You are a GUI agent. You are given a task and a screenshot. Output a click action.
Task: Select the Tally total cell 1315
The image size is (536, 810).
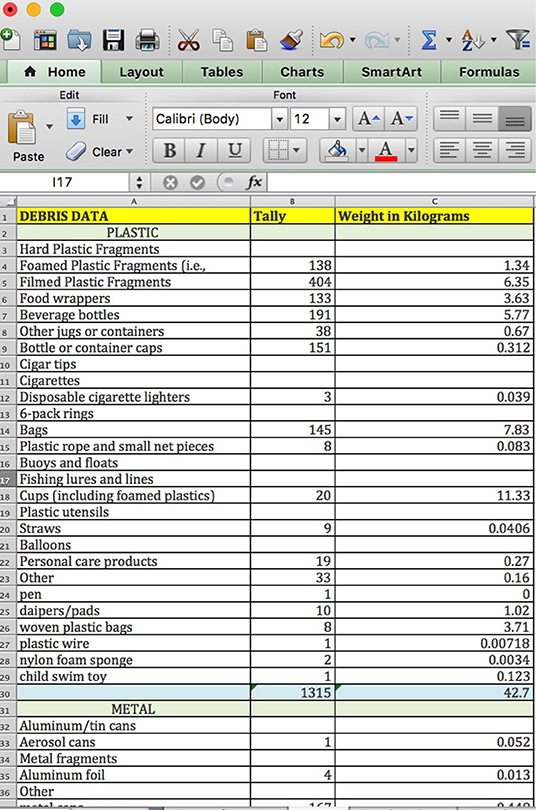pos(292,693)
